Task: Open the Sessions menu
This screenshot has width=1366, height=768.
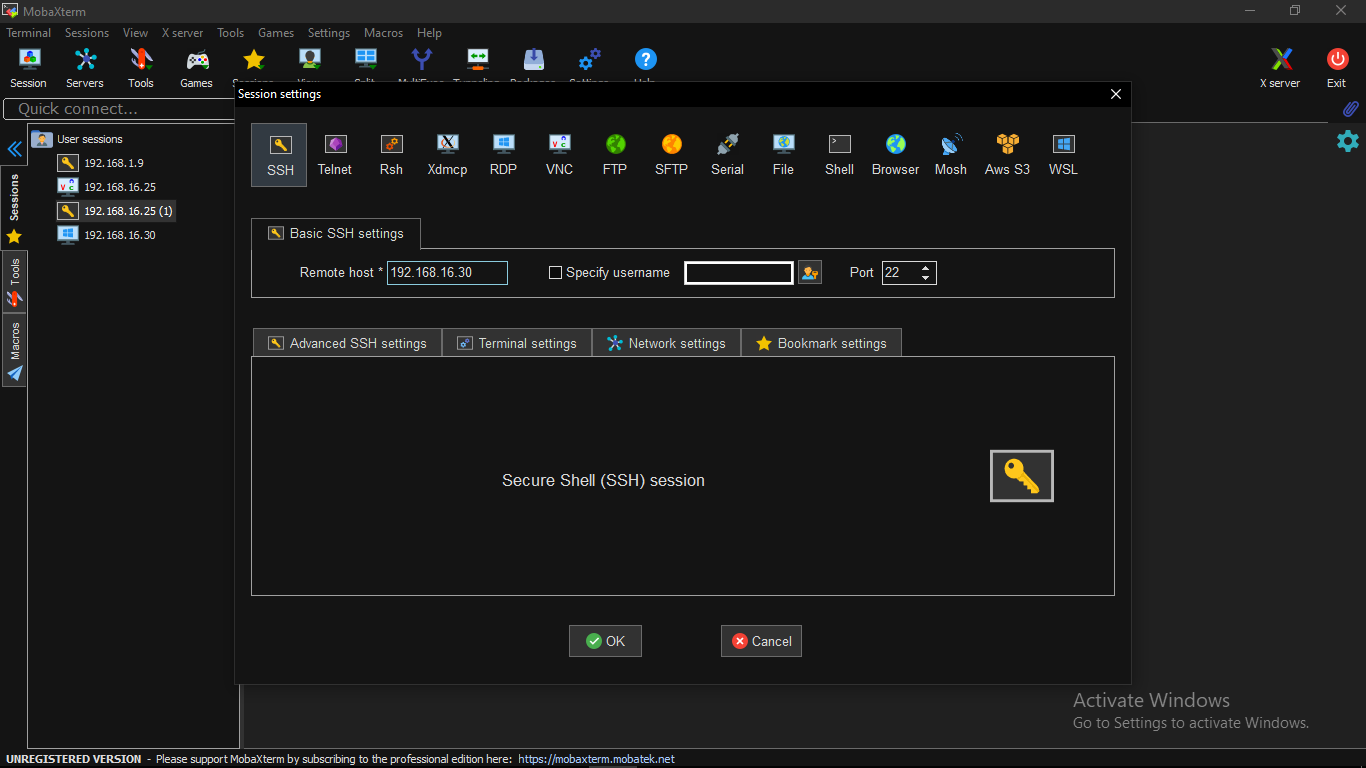Action: point(87,33)
